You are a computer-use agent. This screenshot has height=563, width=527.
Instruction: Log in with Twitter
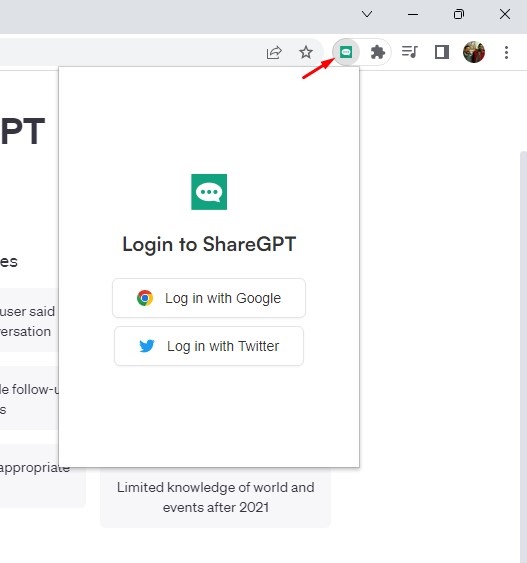point(209,346)
